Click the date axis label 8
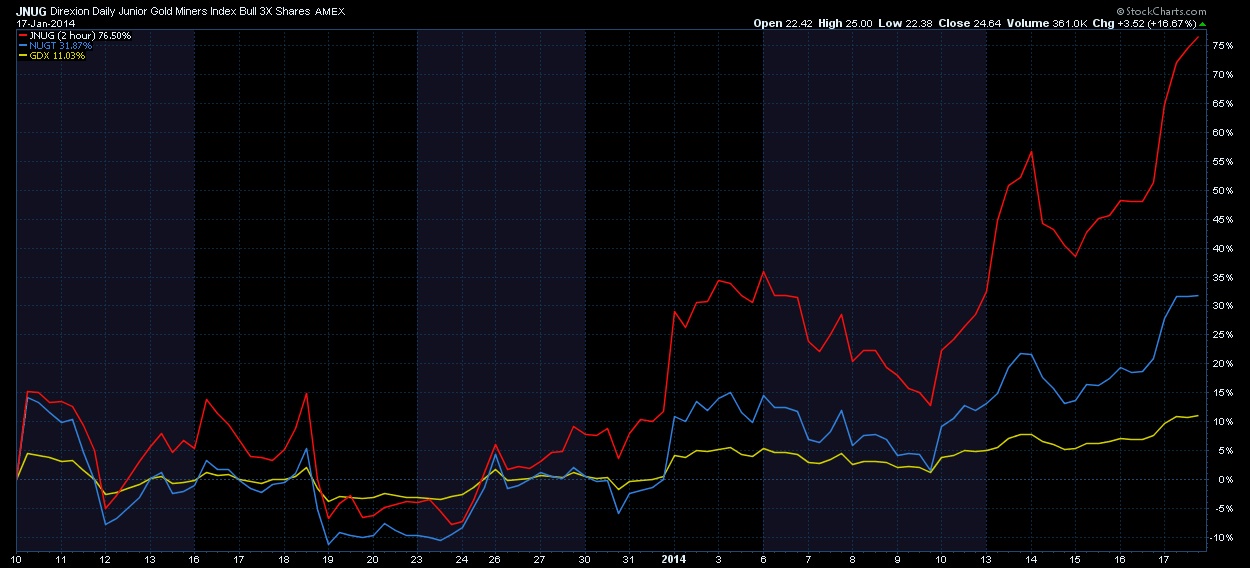Screen dimensions: 1250x568 pyautogui.click(x=851, y=561)
